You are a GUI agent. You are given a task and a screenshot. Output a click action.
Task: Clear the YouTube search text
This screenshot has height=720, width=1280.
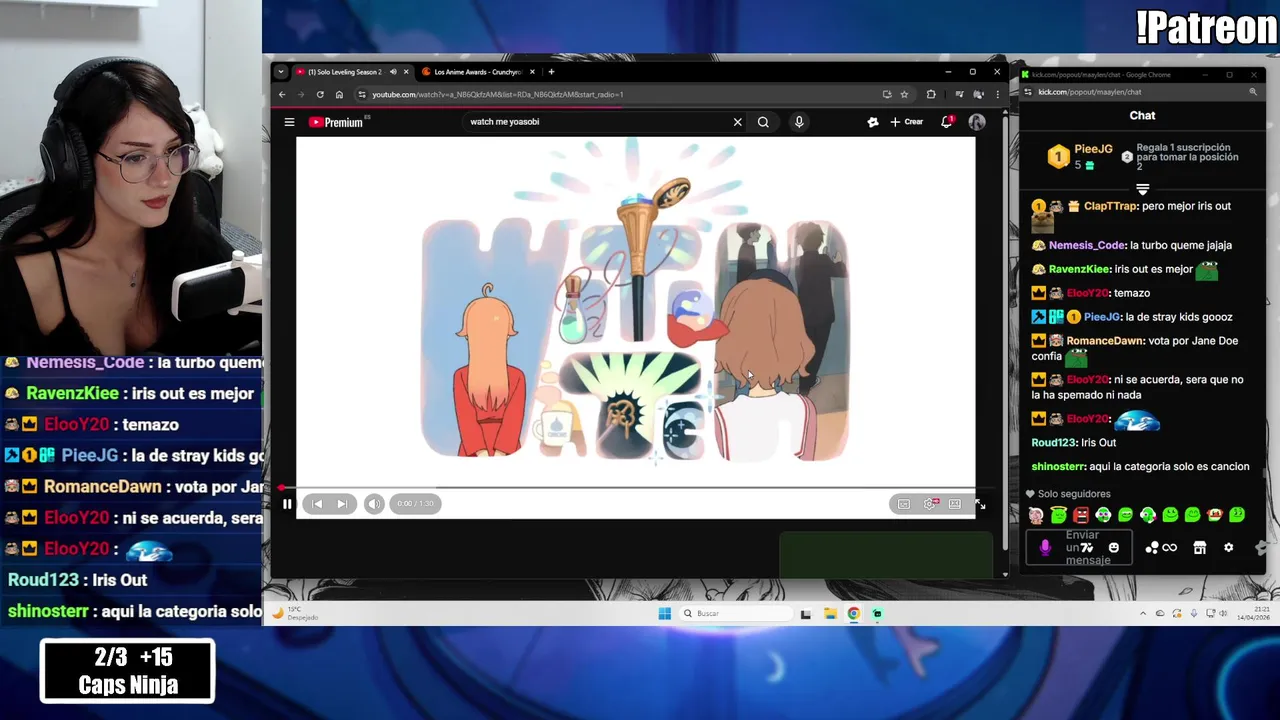click(738, 122)
